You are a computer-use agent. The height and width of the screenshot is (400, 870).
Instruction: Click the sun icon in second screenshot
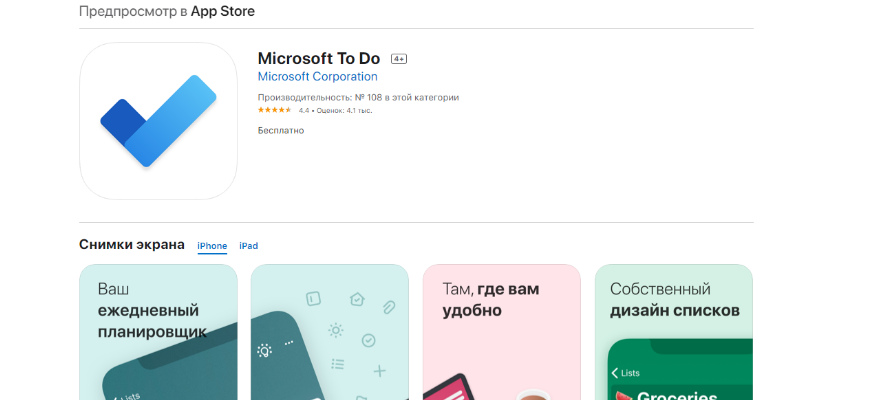(336, 331)
